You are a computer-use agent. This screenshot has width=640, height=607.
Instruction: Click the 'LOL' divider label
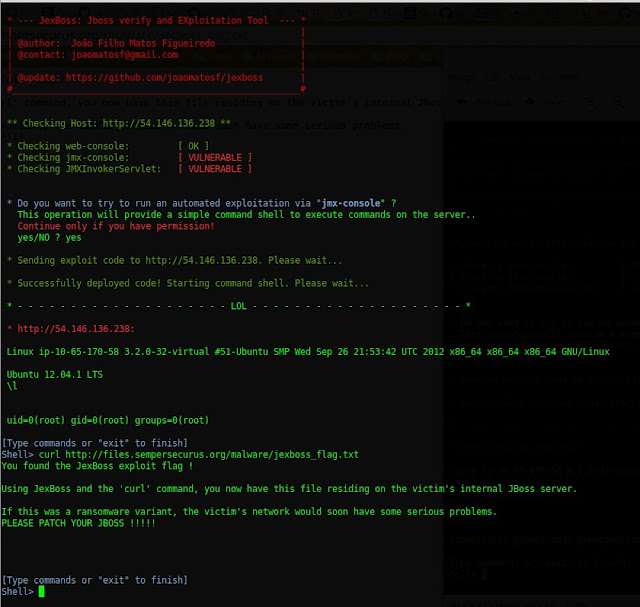[x=239, y=306]
